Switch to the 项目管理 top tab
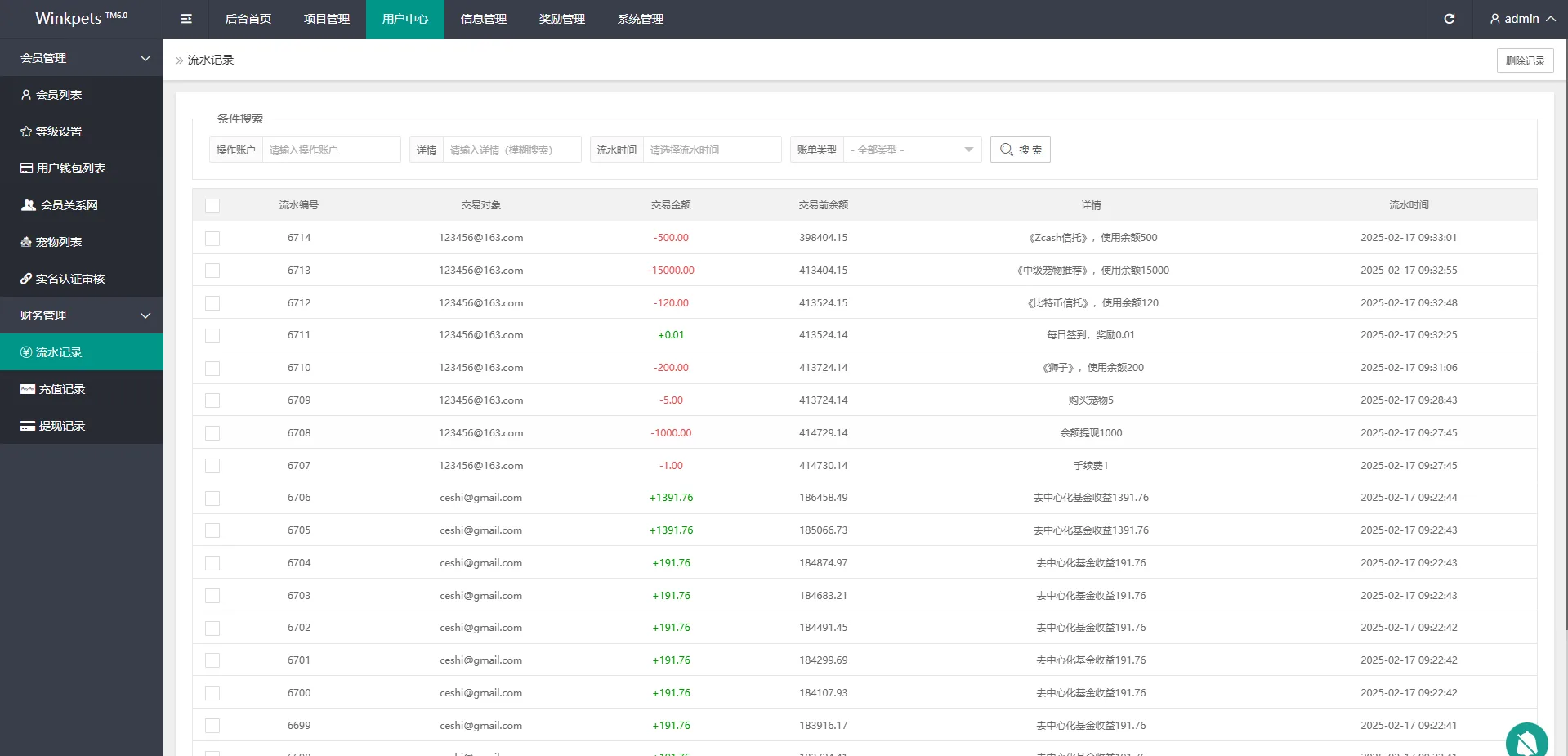The width and height of the screenshot is (1568, 756). (327, 19)
